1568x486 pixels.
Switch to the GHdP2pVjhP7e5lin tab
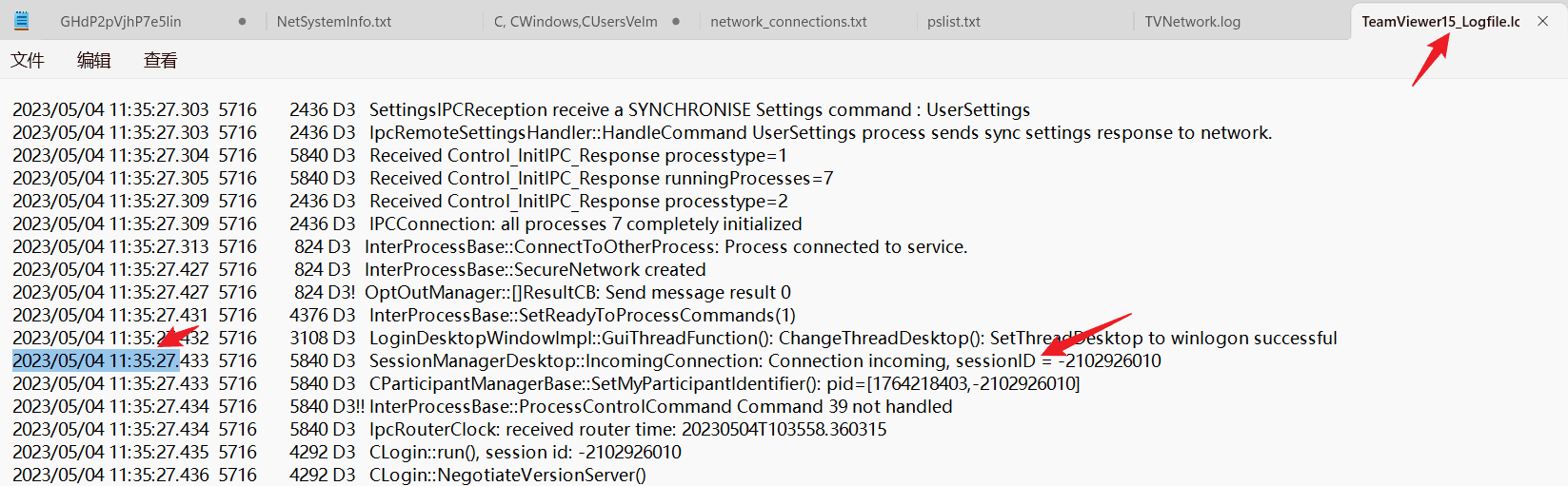click(x=121, y=21)
